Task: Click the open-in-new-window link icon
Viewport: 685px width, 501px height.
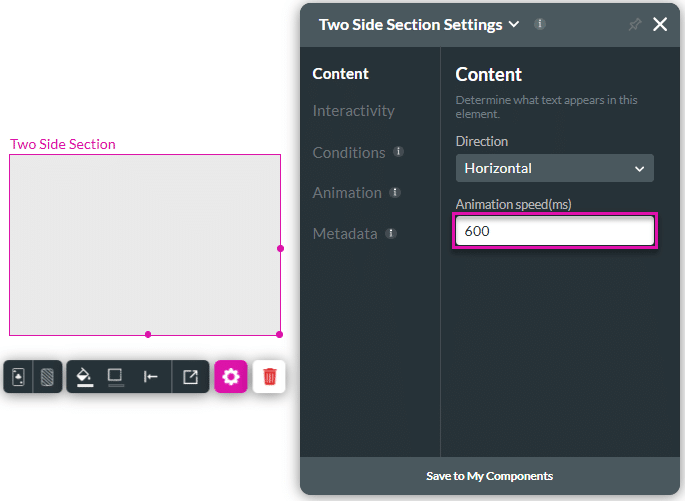Action: click(x=190, y=377)
